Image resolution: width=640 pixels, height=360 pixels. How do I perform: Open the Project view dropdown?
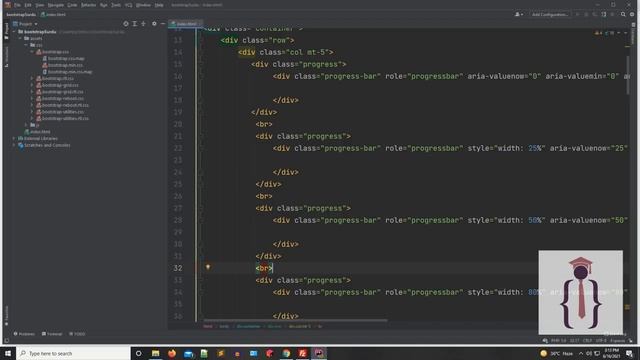point(25,24)
